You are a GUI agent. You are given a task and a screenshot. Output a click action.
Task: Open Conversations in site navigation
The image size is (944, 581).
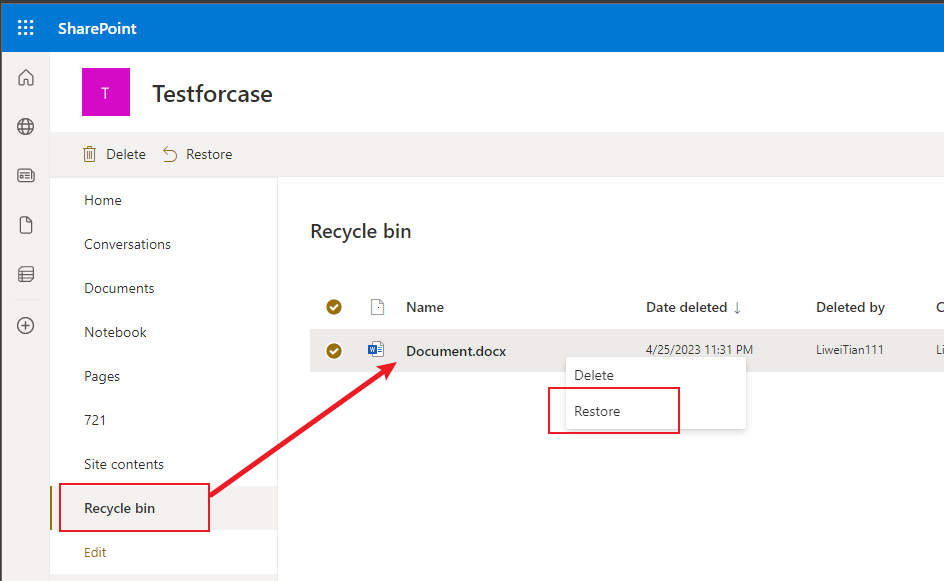coord(128,244)
